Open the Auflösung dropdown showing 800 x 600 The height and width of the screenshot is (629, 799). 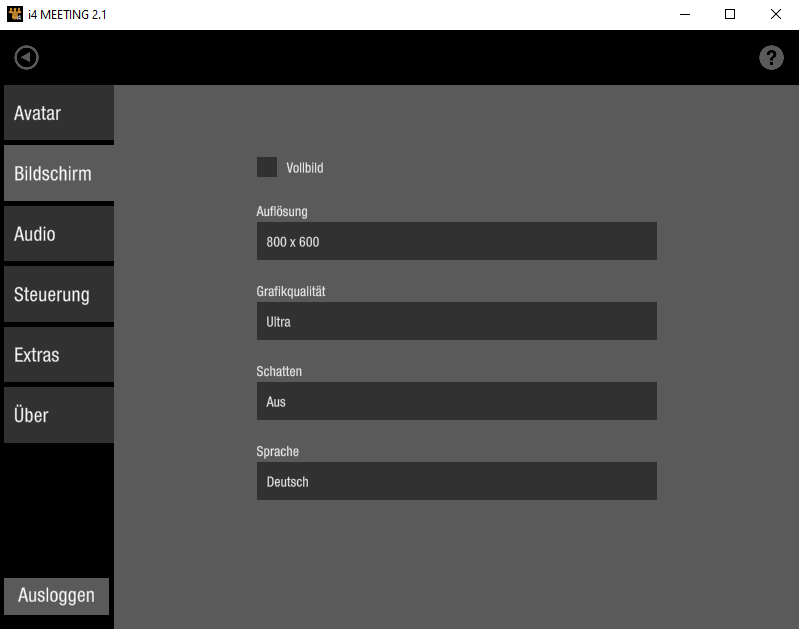(456, 241)
